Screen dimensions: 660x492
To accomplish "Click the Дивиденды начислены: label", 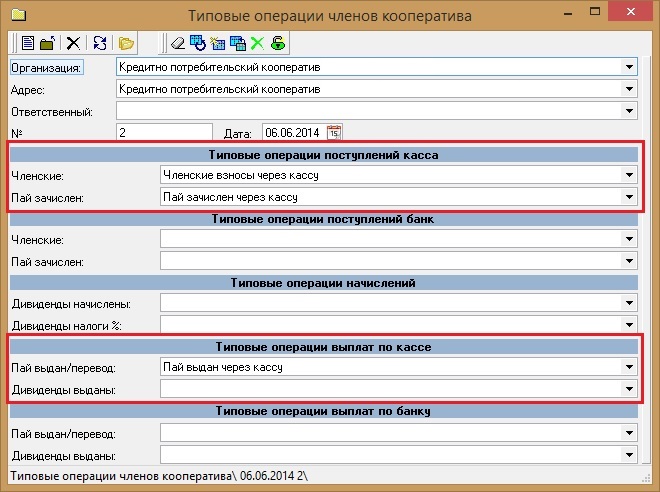I will (x=71, y=304).
